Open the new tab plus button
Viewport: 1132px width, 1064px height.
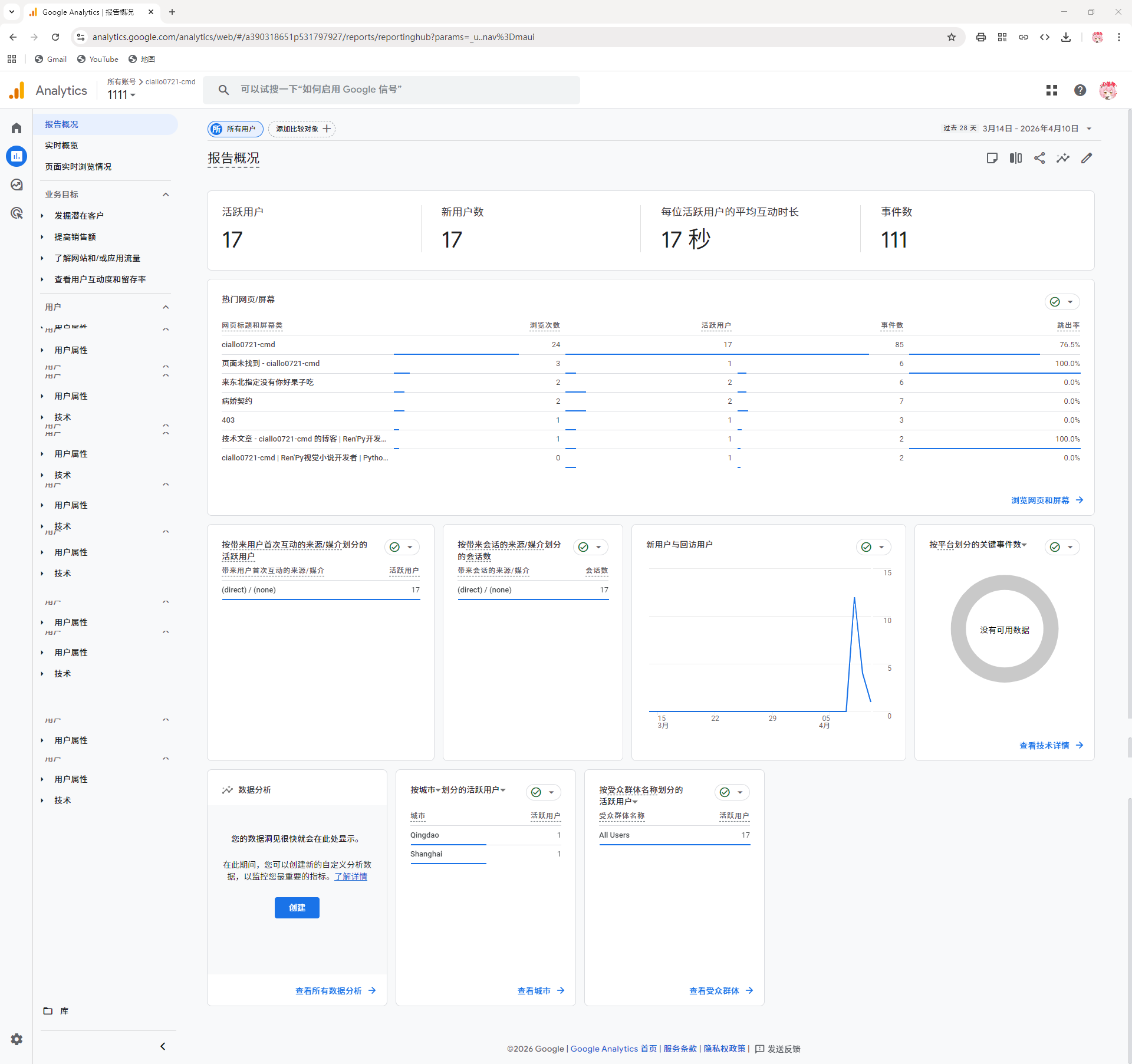172,12
